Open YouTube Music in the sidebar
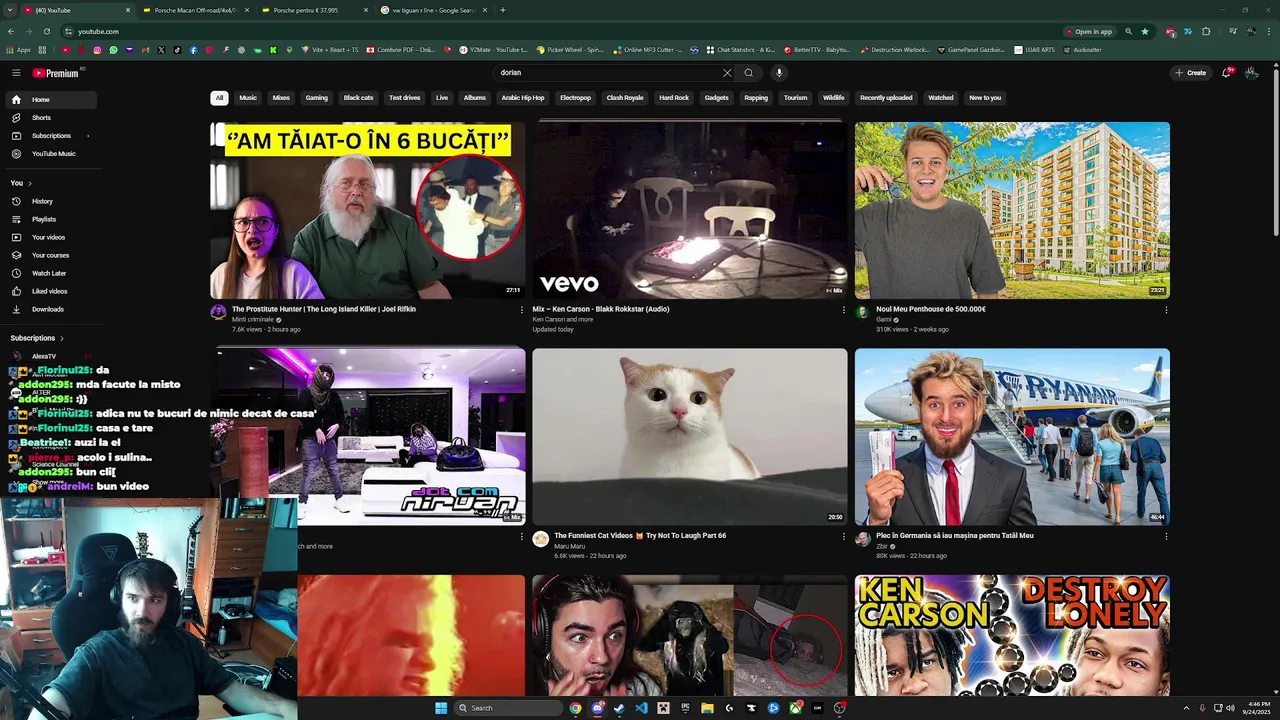1280x720 pixels. (50, 154)
